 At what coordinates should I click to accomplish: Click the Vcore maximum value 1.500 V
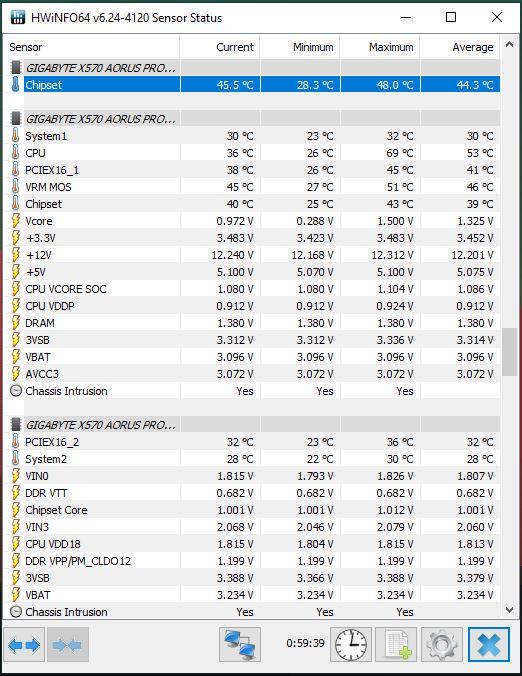pyautogui.click(x=395, y=221)
